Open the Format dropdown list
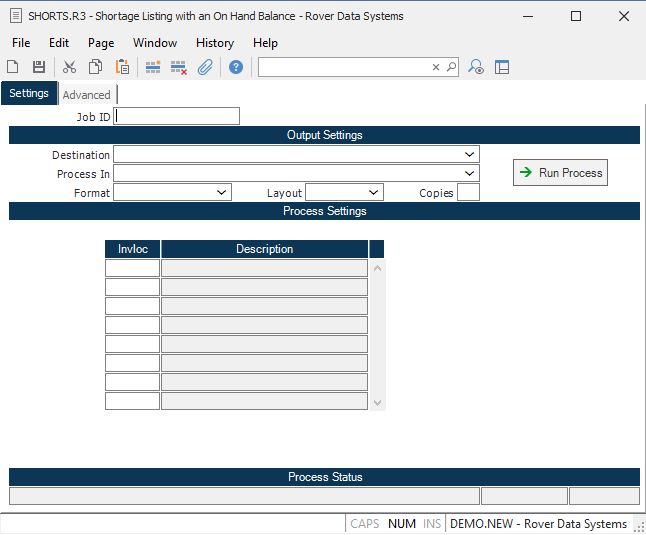This screenshot has height=535, width=646. (221, 192)
